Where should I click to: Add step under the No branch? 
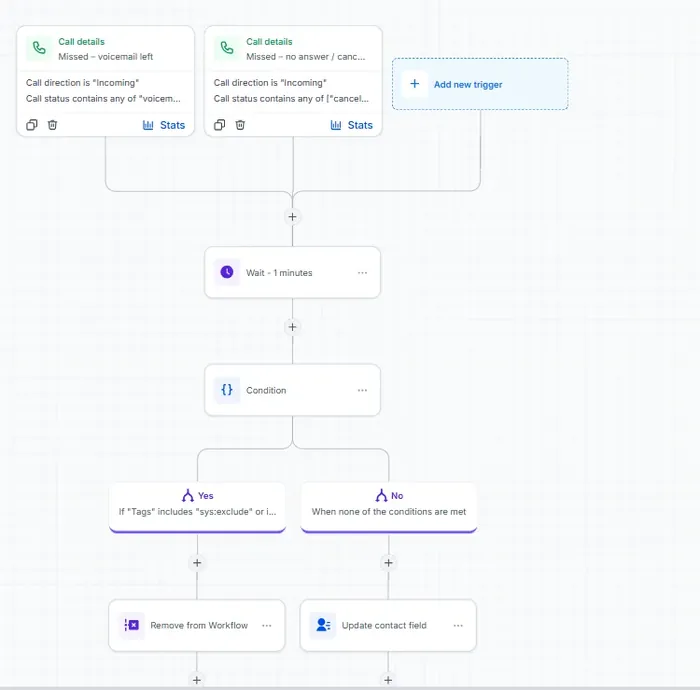(x=388, y=563)
